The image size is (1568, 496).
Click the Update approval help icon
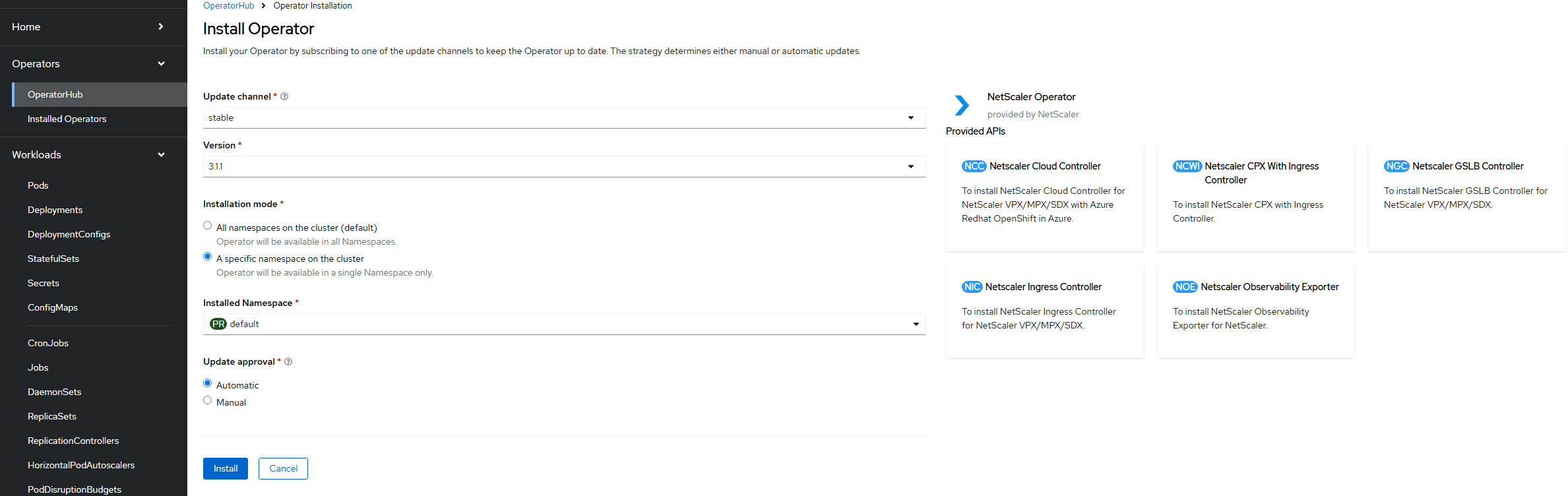click(x=288, y=361)
